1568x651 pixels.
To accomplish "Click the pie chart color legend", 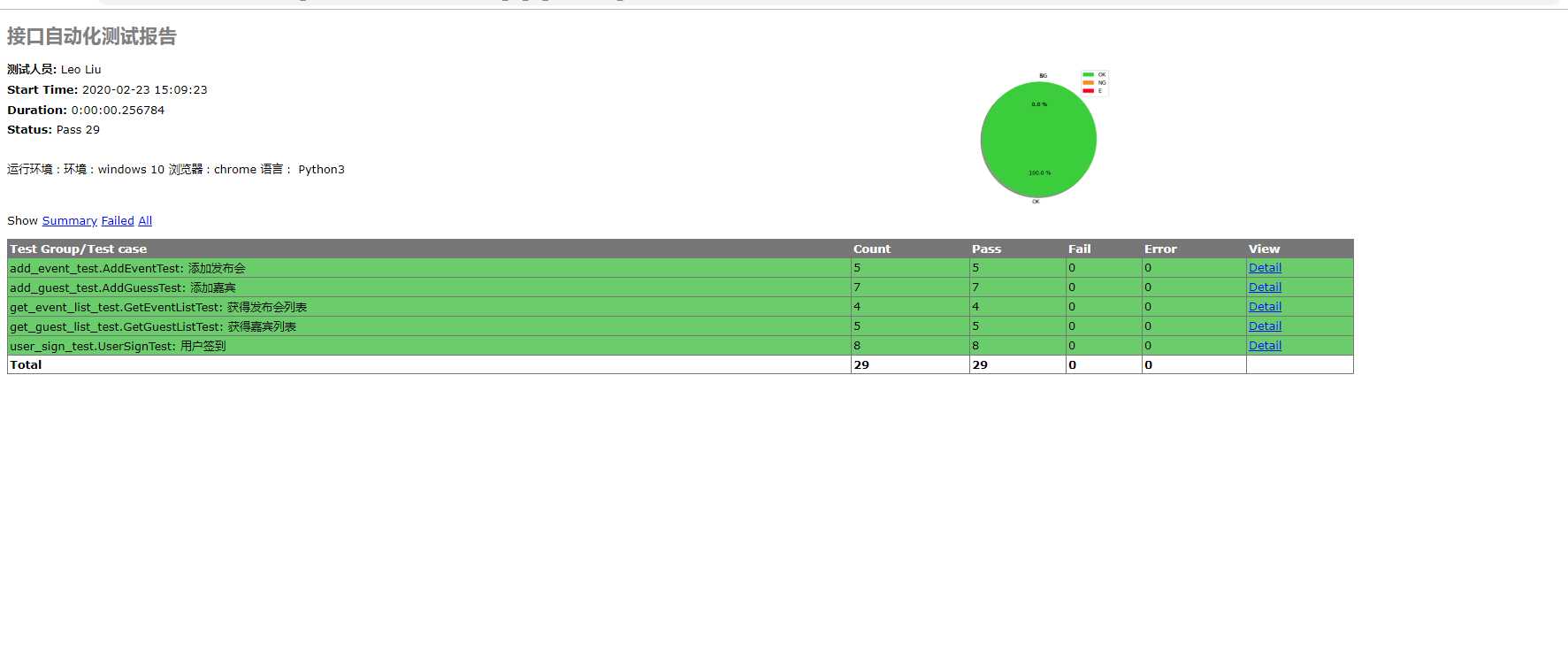I will pos(1094,83).
